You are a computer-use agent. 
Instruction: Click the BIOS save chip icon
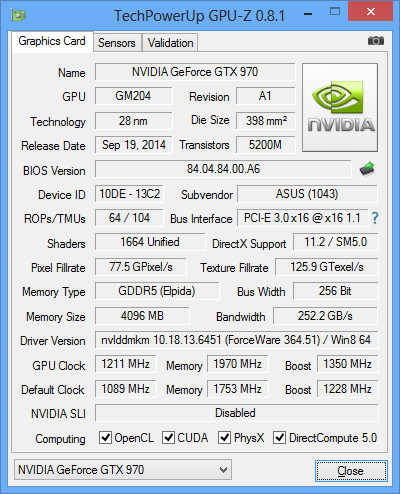point(367,169)
